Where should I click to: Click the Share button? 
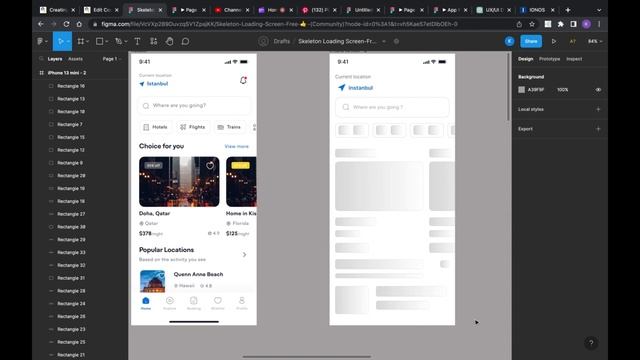[x=531, y=41]
